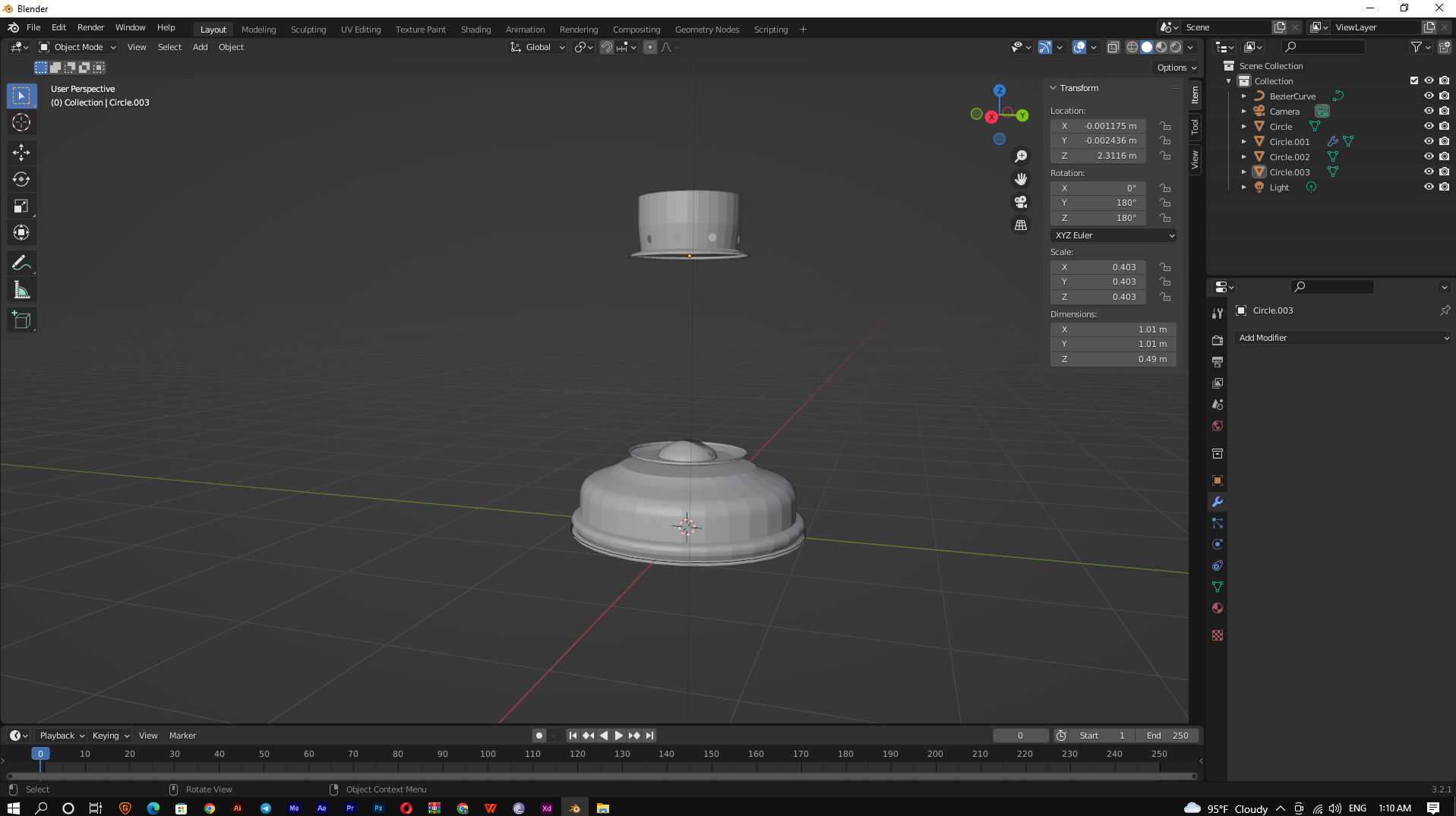1456x816 pixels.
Task: Toggle proportional editing in header
Action: [650, 47]
